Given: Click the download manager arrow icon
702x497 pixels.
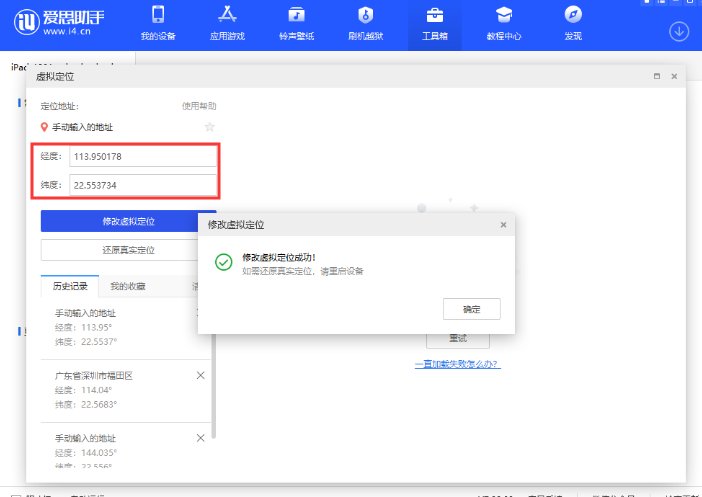Looking at the screenshot, I should pyautogui.click(x=679, y=32).
